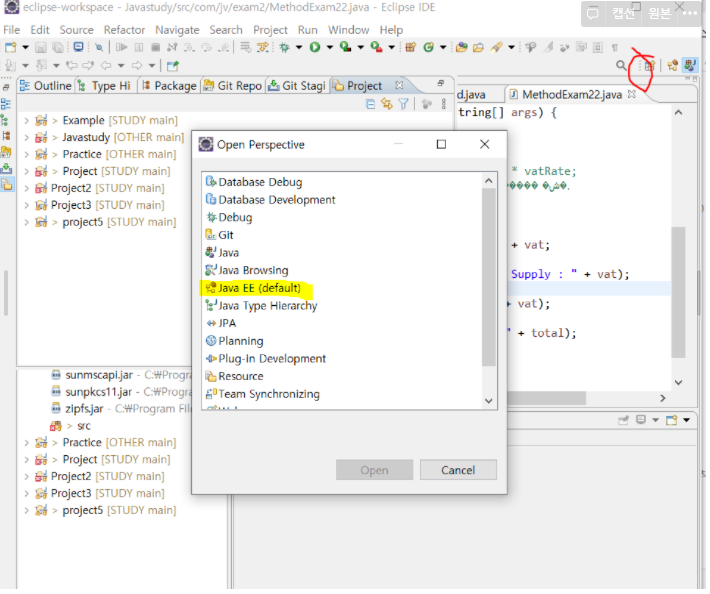
Task: Click the Last Edit Location arrow icon
Action: 71,66
